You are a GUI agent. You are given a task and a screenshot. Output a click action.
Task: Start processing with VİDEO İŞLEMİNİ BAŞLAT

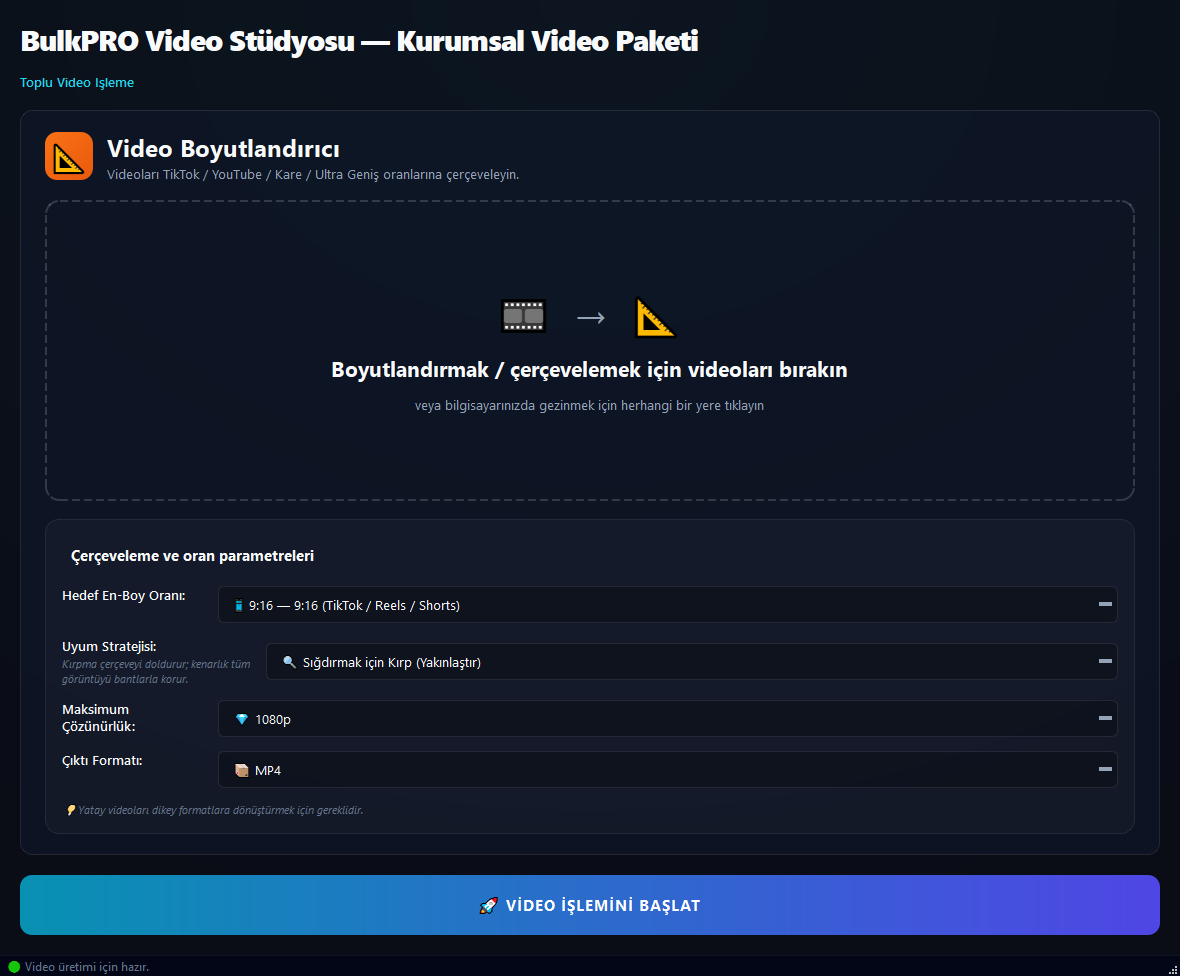[x=589, y=905]
